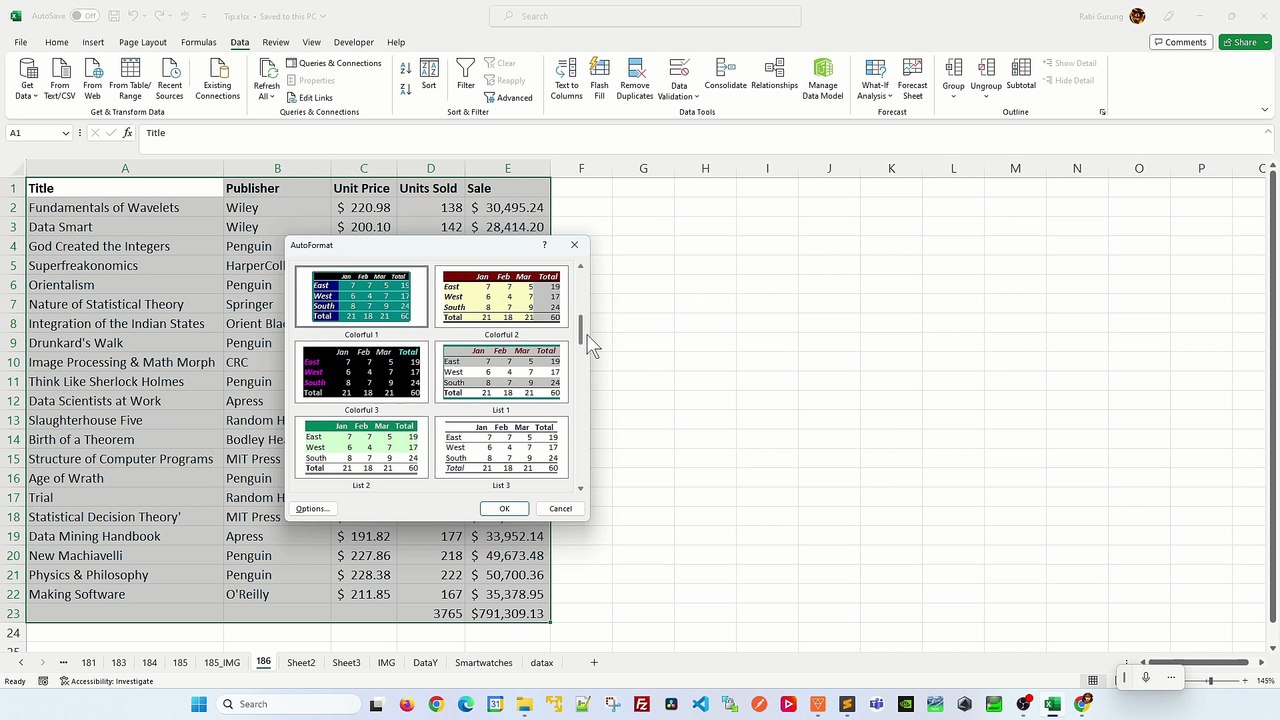Click the zoom slider in status bar
Viewport: 1280px width, 720px height.
click(x=1210, y=681)
